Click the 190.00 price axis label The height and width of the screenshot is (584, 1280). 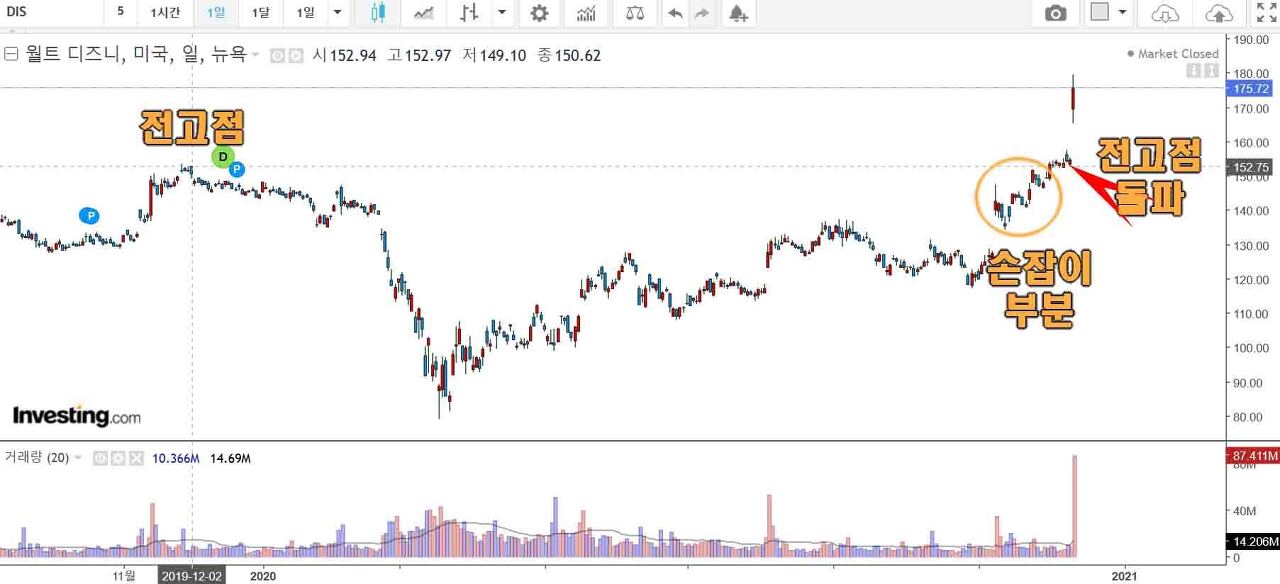click(x=1252, y=40)
